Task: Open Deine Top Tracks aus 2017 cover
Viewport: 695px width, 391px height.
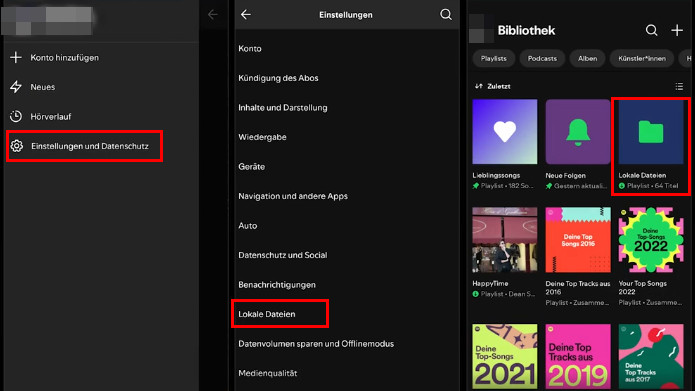Action: (x=651, y=356)
